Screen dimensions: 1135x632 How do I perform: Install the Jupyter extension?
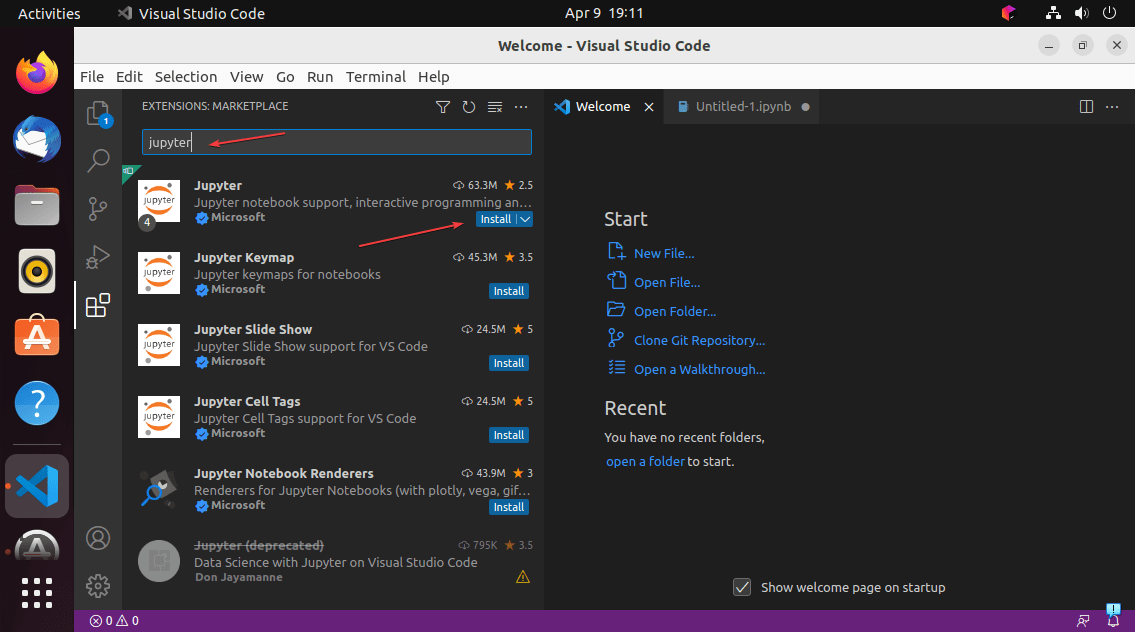click(496, 219)
